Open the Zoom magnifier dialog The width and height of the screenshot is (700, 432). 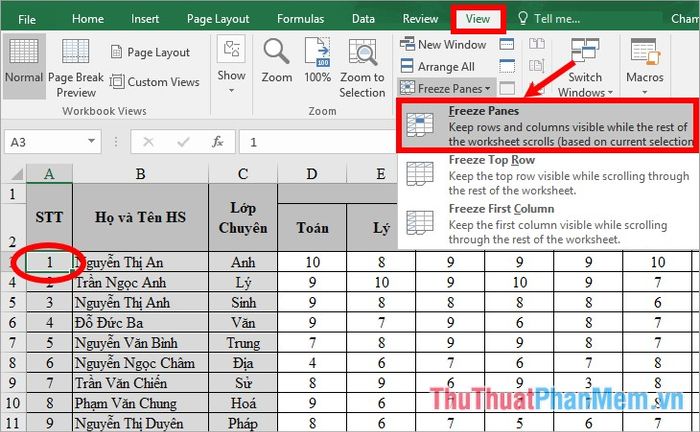tap(277, 61)
